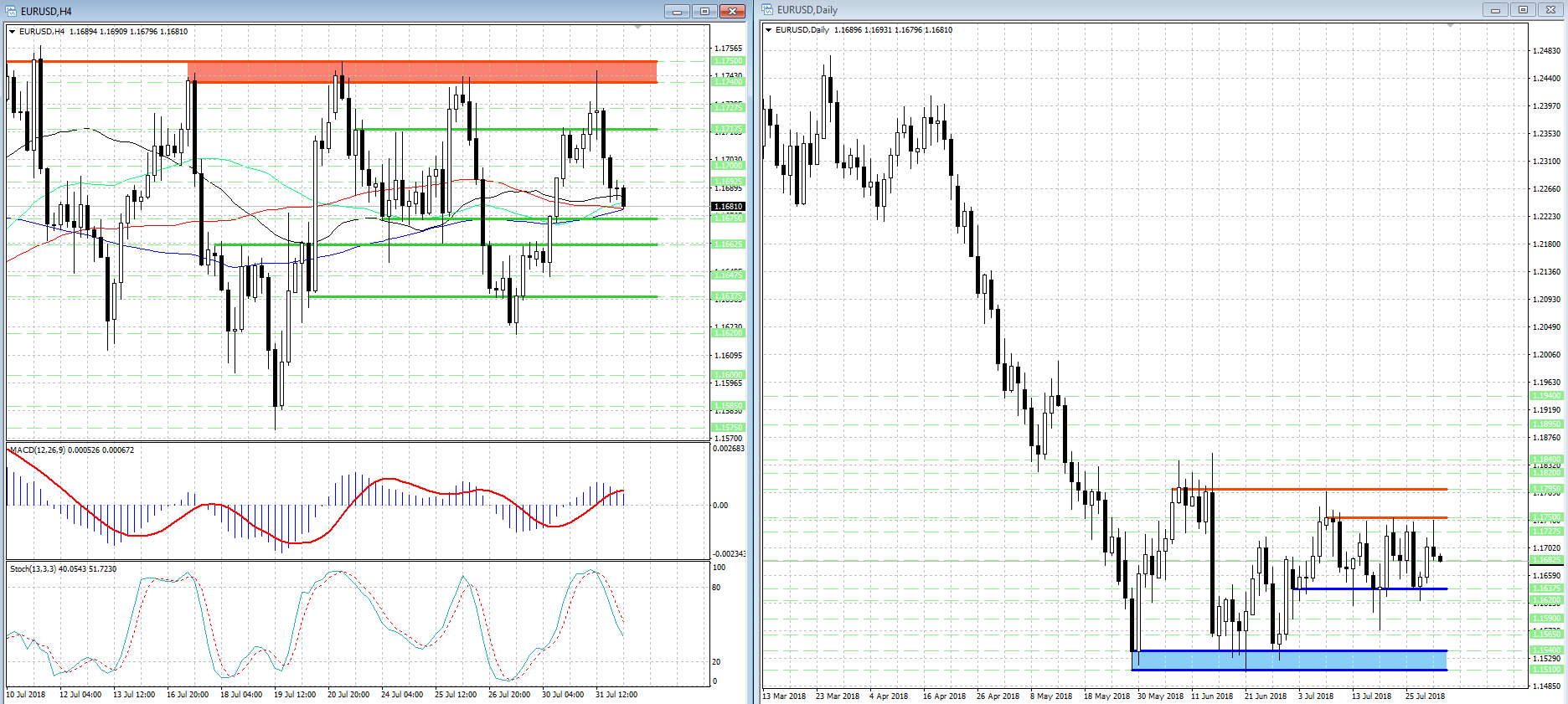Click the '13 Mar 2018' date on Daily time axis
This screenshot has width=1568, height=704.
[784, 696]
